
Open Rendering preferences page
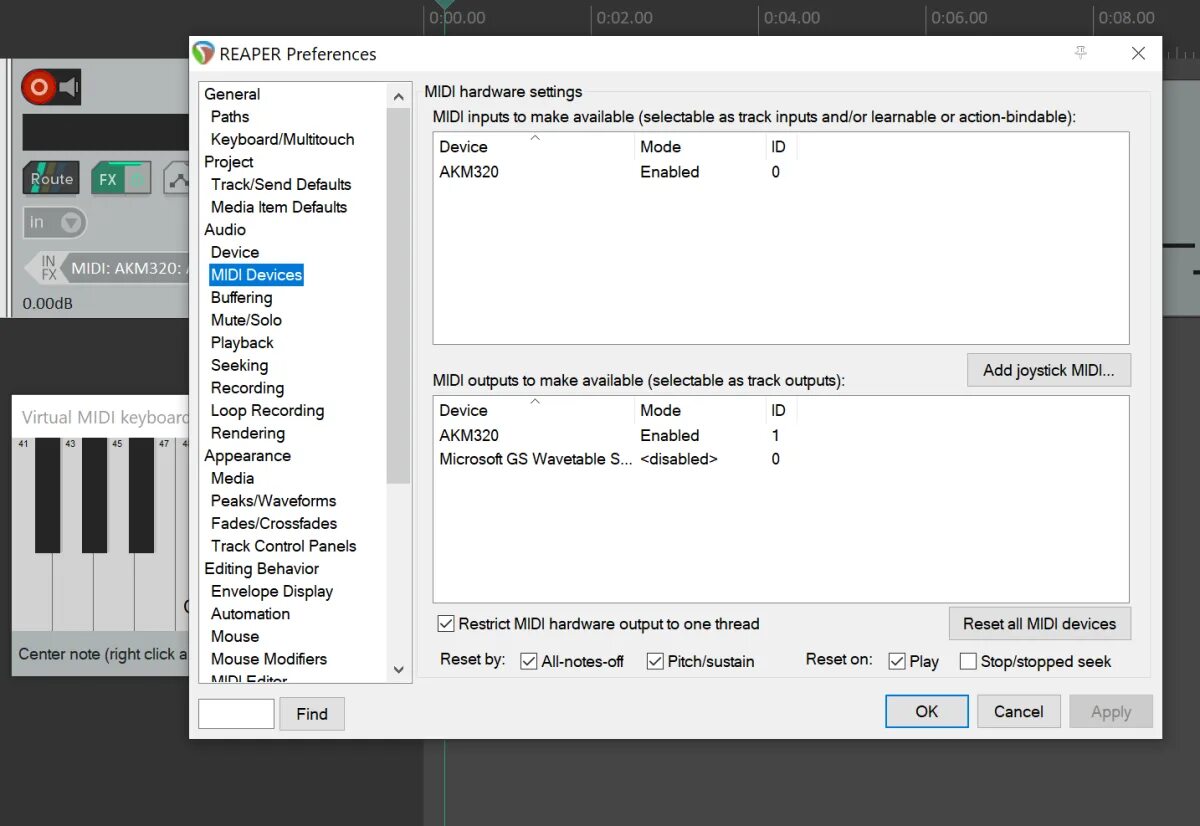247,433
